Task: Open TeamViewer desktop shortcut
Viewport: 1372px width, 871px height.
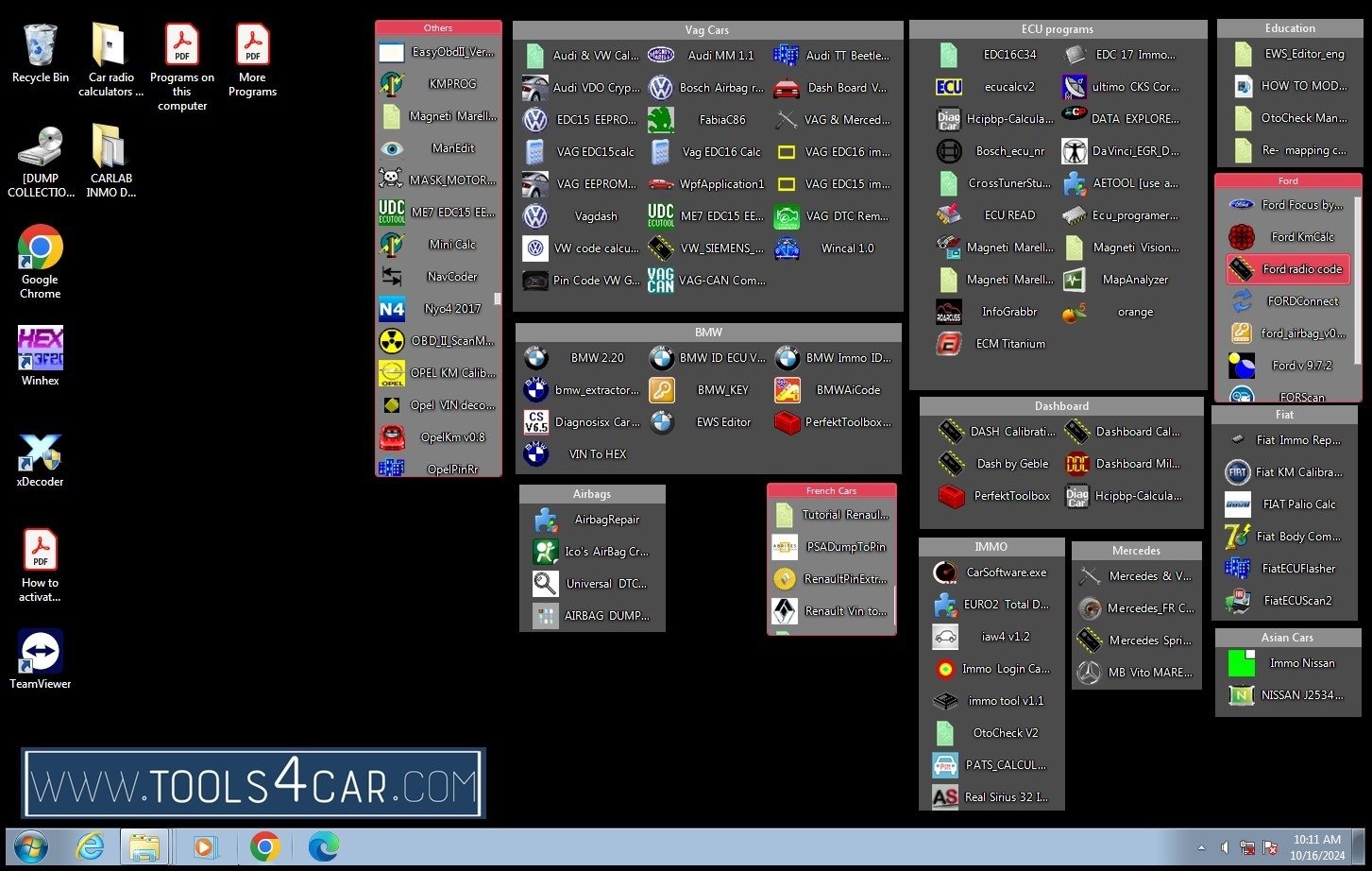Action: click(x=40, y=659)
